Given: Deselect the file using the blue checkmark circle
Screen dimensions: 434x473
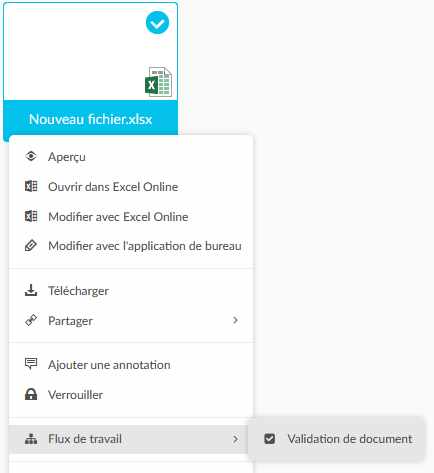Looking at the screenshot, I should tap(157, 23).
